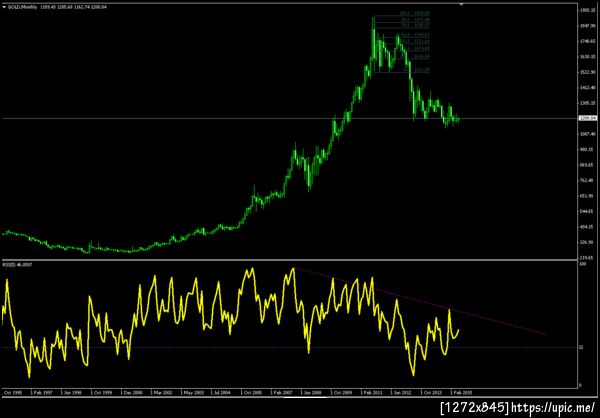Click the 1 Oct 2013 date label
600x418 pixels.
pos(432,392)
